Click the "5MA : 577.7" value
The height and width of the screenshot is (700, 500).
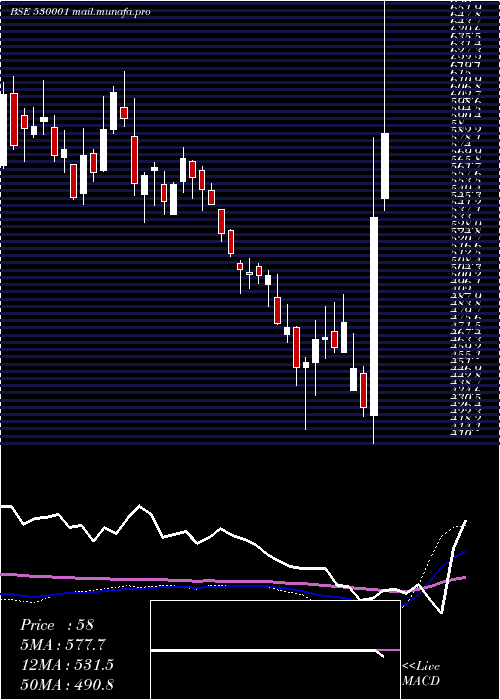63,645
